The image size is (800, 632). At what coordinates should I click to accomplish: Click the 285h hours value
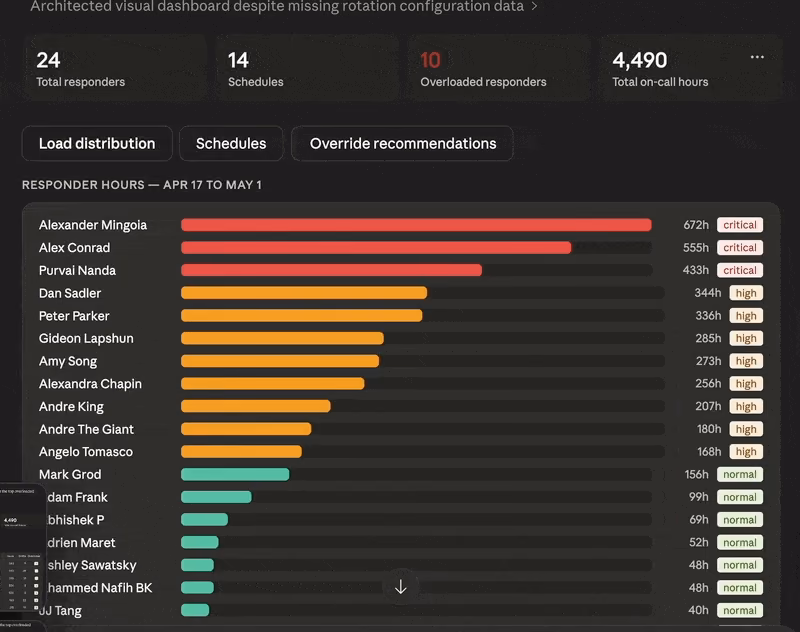[708, 338]
